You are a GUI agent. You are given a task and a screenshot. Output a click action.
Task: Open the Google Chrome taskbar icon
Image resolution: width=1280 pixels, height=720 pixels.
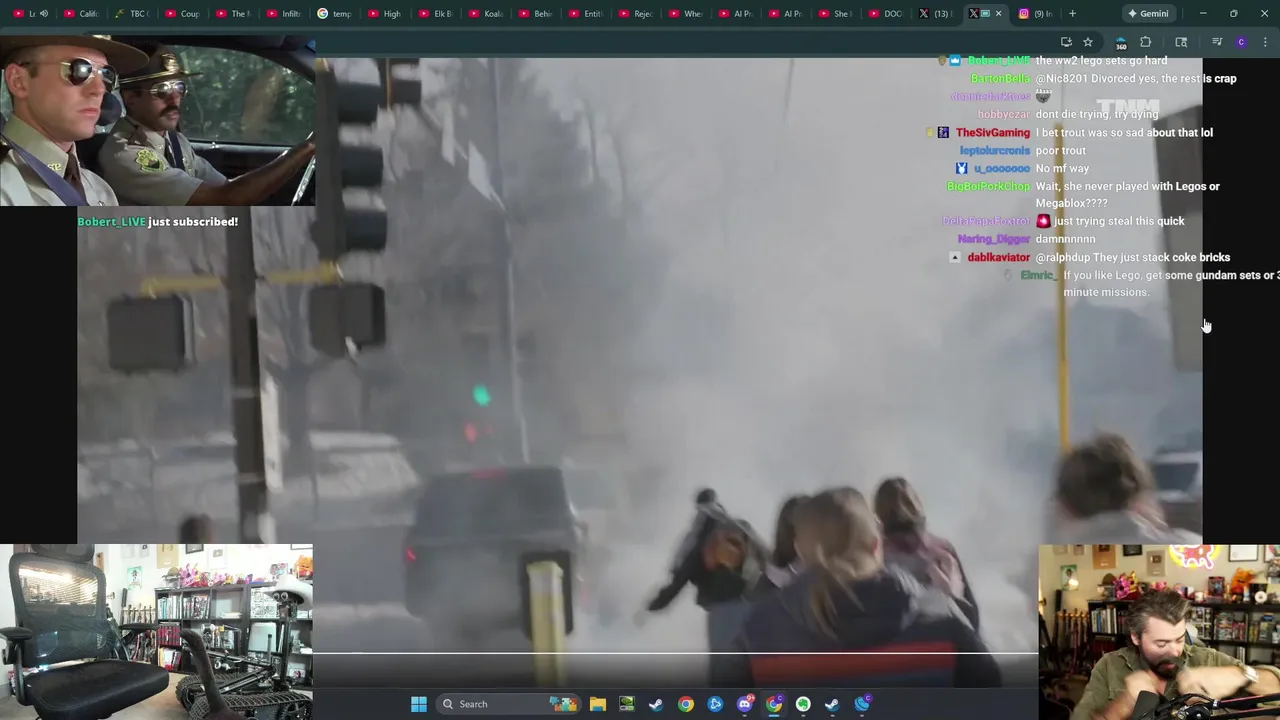pos(685,704)
